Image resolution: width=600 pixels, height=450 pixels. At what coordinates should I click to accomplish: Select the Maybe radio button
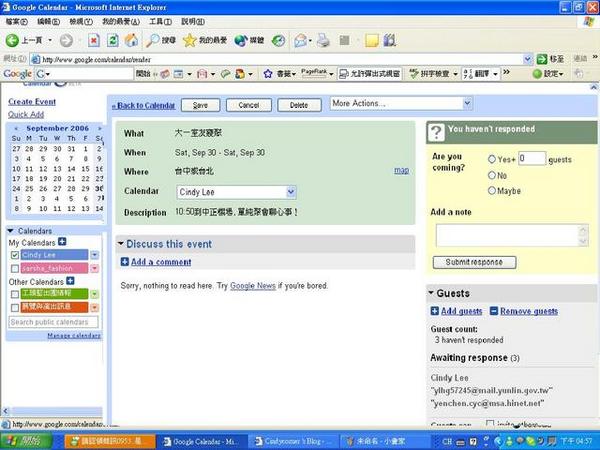click(x=492, y=190)
